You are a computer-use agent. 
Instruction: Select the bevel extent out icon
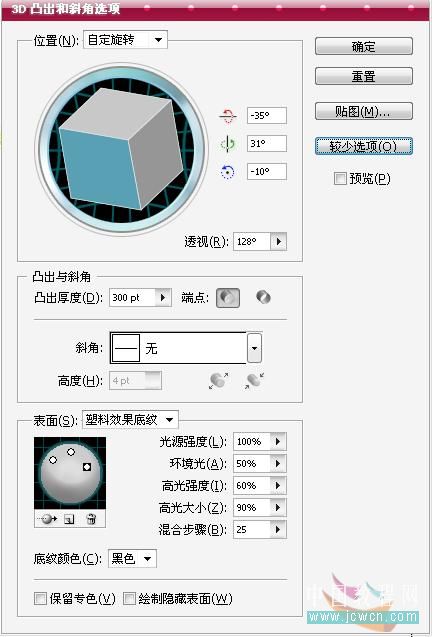(219, 381)
